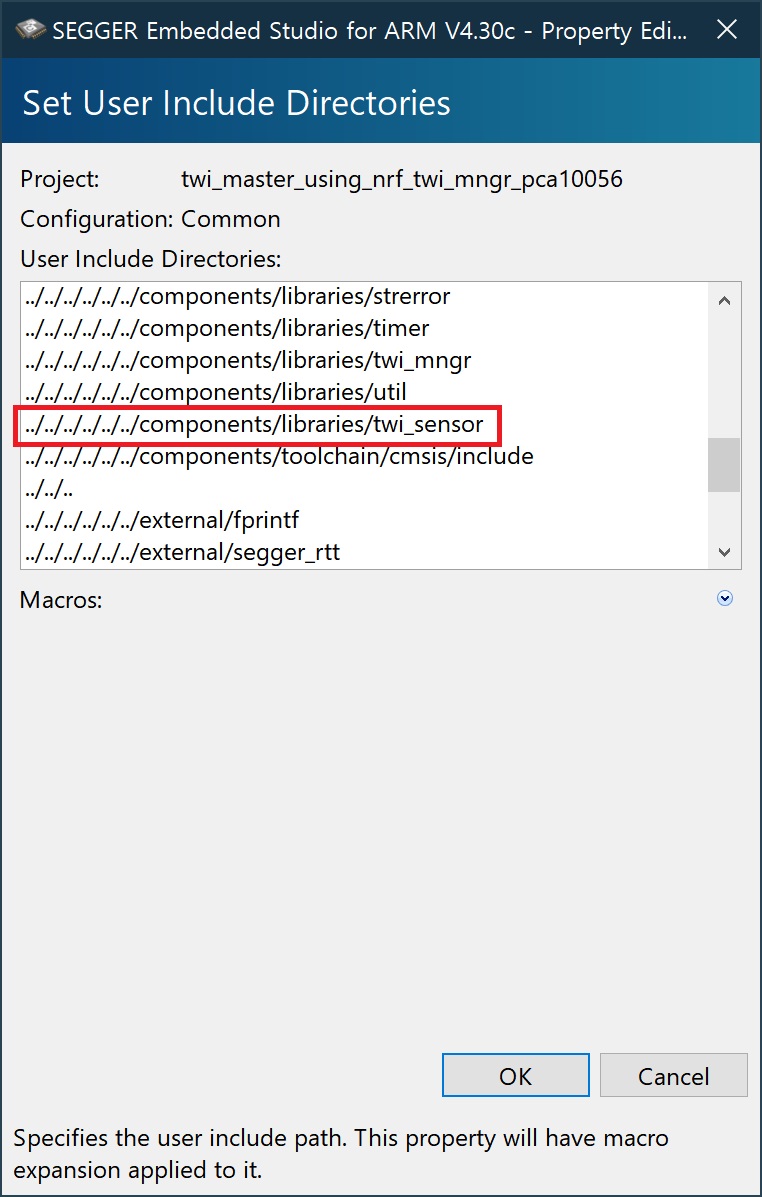762x1197 pixels.
Task: Click the SEGGER Embedded Studio title bar icon
Action: [31, 31]
